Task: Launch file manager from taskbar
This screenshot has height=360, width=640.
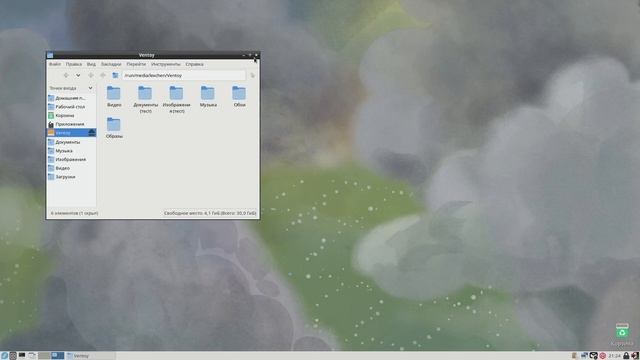Action: coord(32,356)
